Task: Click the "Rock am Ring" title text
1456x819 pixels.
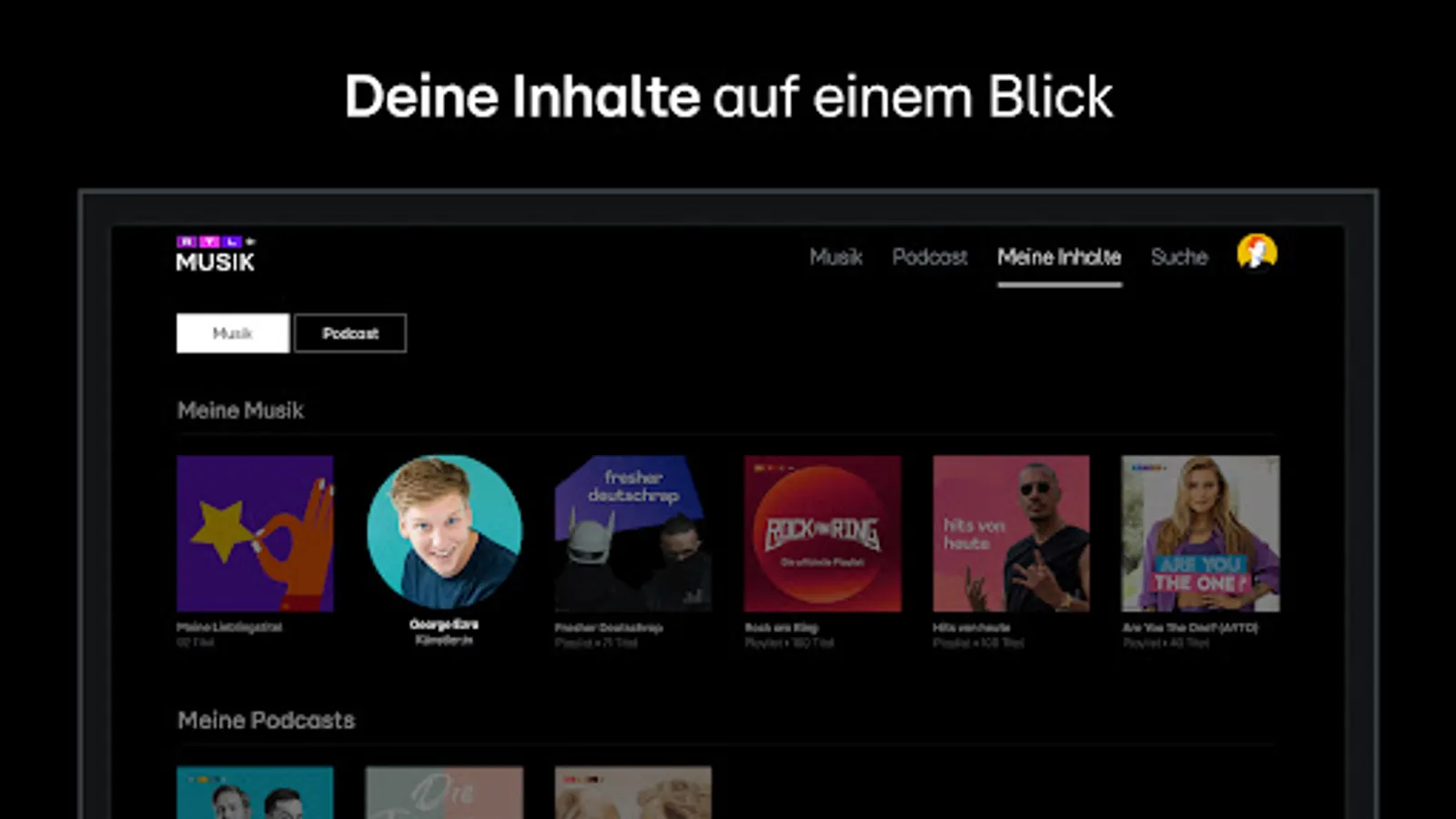Action: [782, 627]
